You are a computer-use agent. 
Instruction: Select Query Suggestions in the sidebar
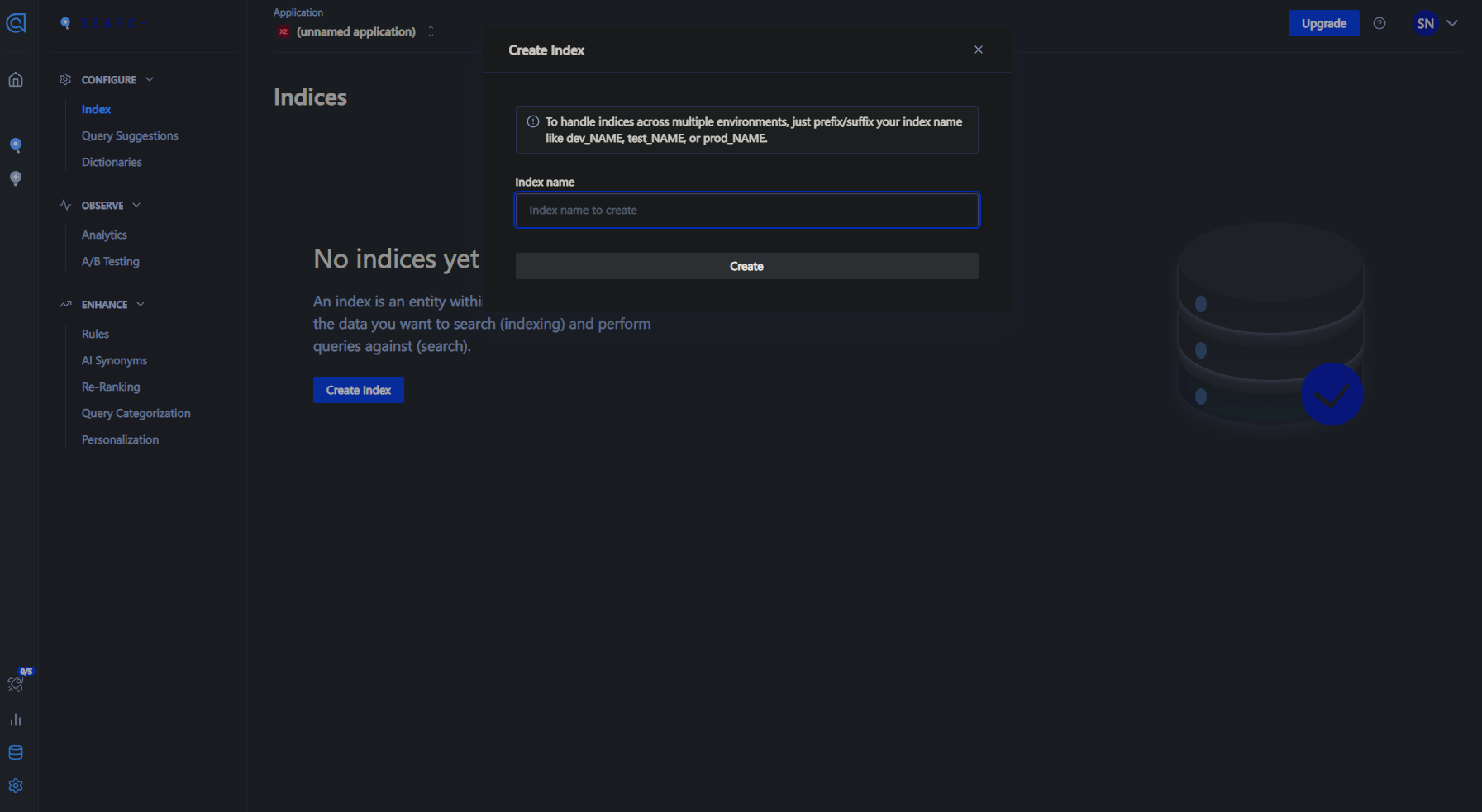click(x=130, y=135)
